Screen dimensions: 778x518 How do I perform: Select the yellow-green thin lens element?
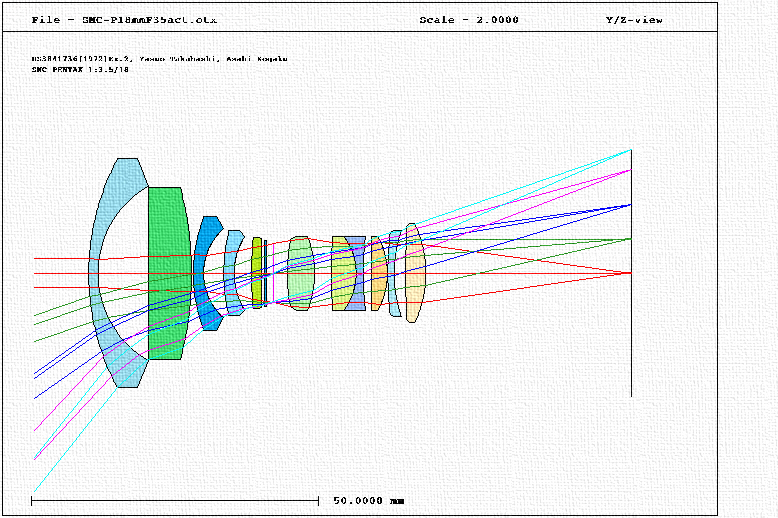click(257, 273)
